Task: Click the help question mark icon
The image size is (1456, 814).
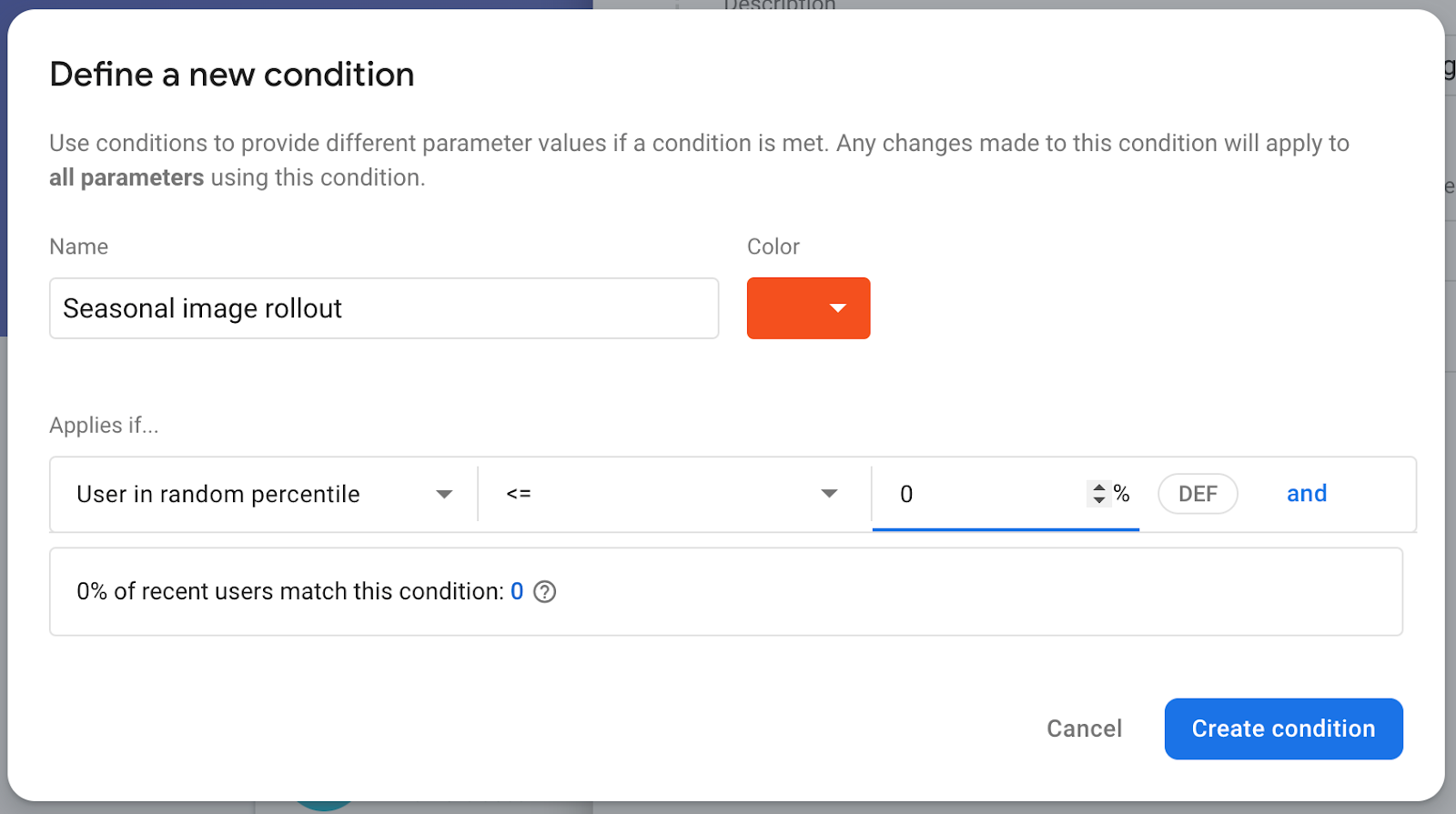Action: coord(544,592)
